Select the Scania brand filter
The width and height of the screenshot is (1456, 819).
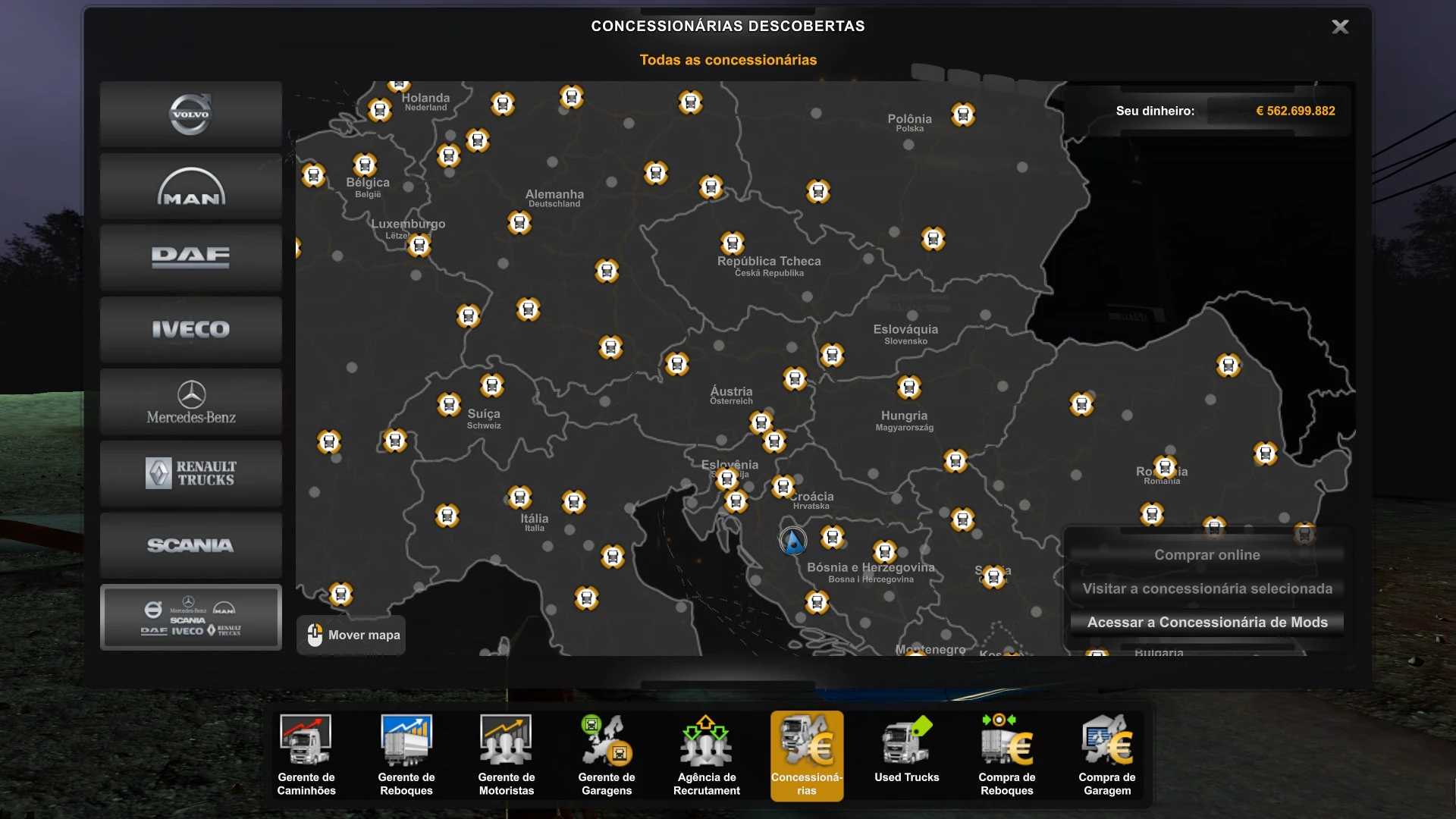pos(190,545)
